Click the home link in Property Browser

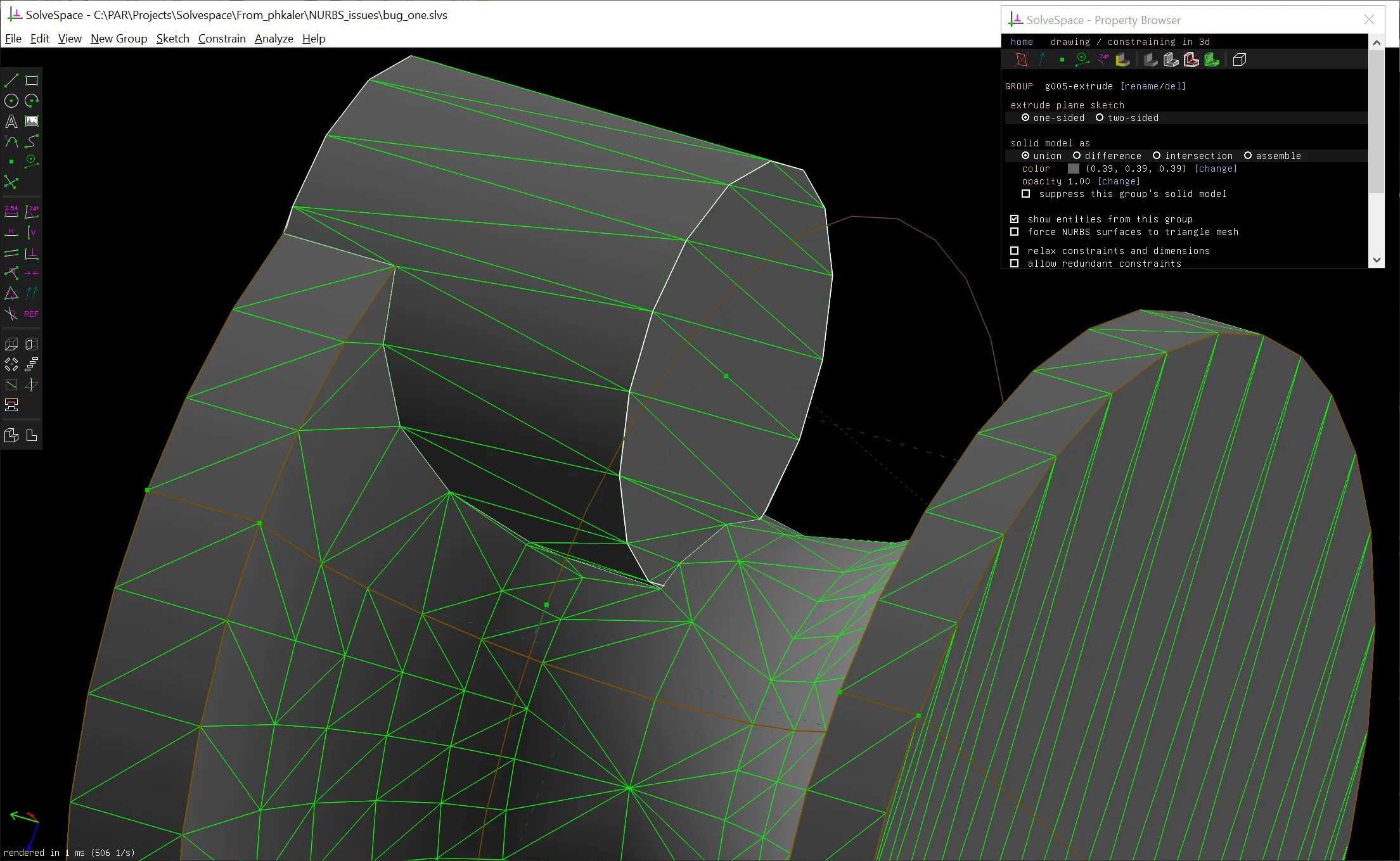coord(1022,42)
